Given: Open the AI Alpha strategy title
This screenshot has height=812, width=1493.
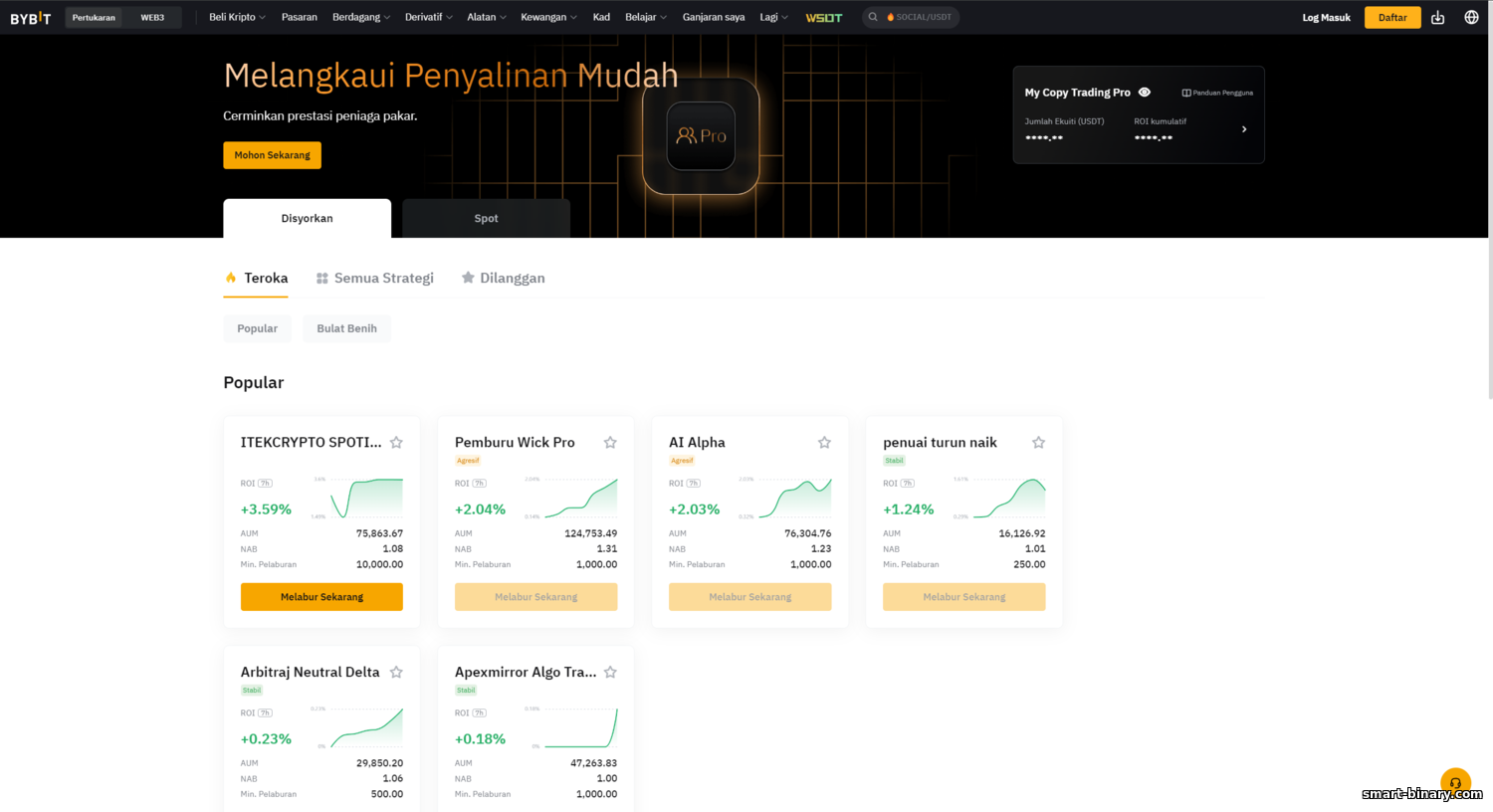Looking at the screenshot, I should point(697,442).
